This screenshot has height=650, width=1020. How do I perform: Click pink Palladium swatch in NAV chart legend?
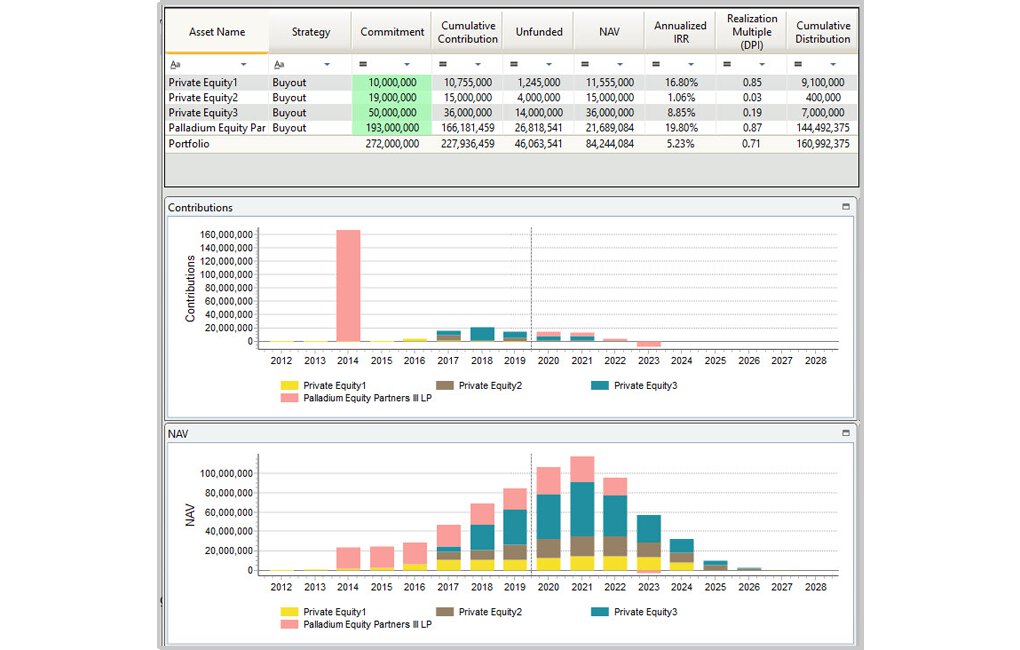pyautogui.click(x=289, y=624)
